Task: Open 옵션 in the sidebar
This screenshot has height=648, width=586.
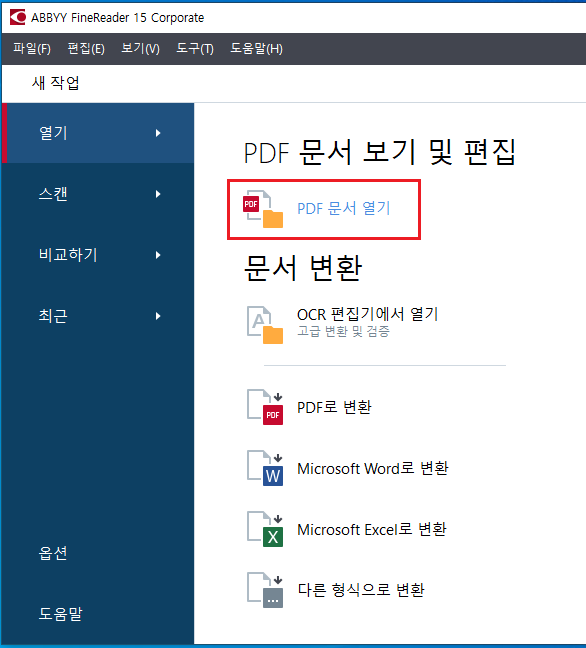Action: (x=53, y=553)
